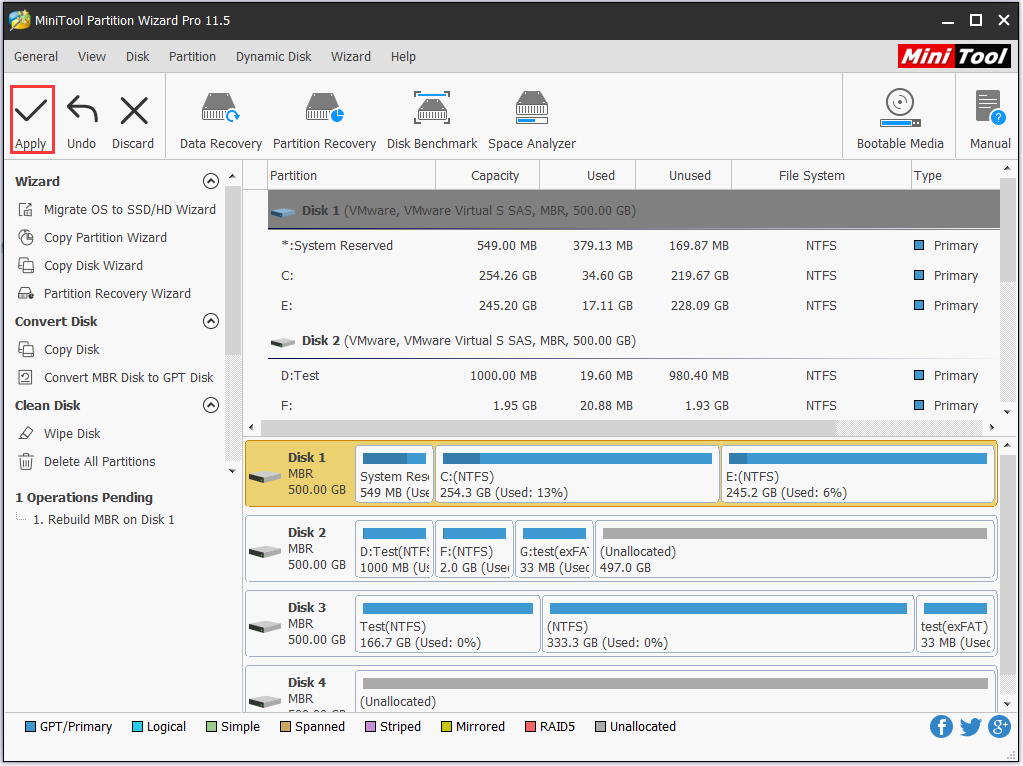Collapse the Wizard section
This screenshot has width=1023, height=766.
(211, 181)
